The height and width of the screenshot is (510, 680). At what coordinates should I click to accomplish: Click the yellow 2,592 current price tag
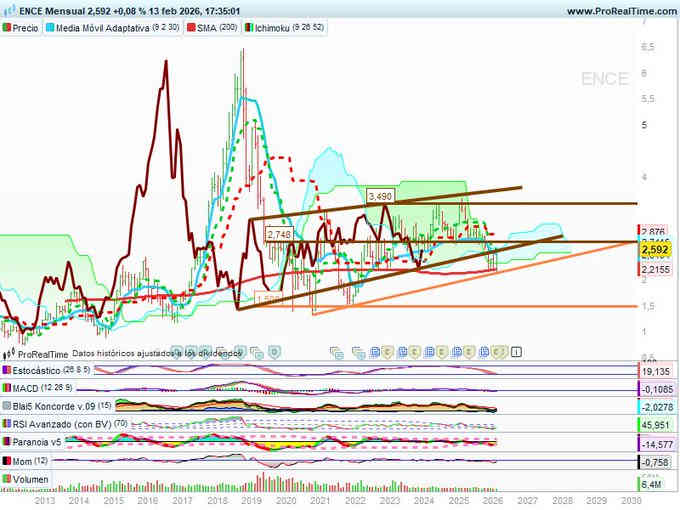656,250
